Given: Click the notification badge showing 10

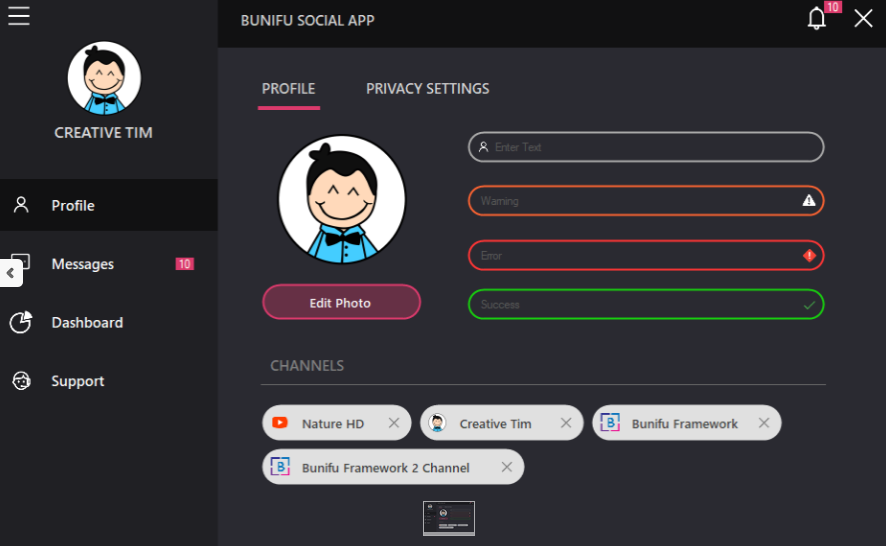Looking at the screenshot, I should (x=833, y=7).
